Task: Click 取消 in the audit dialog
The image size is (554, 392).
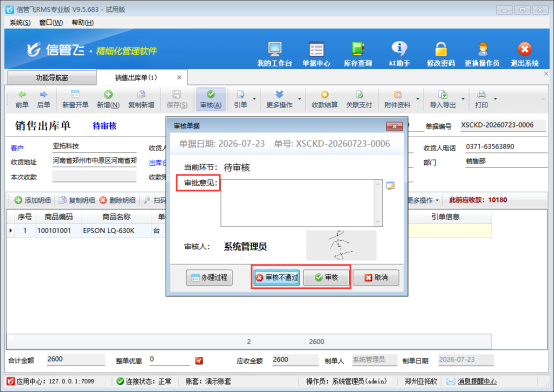Action: tap(376, 277)
